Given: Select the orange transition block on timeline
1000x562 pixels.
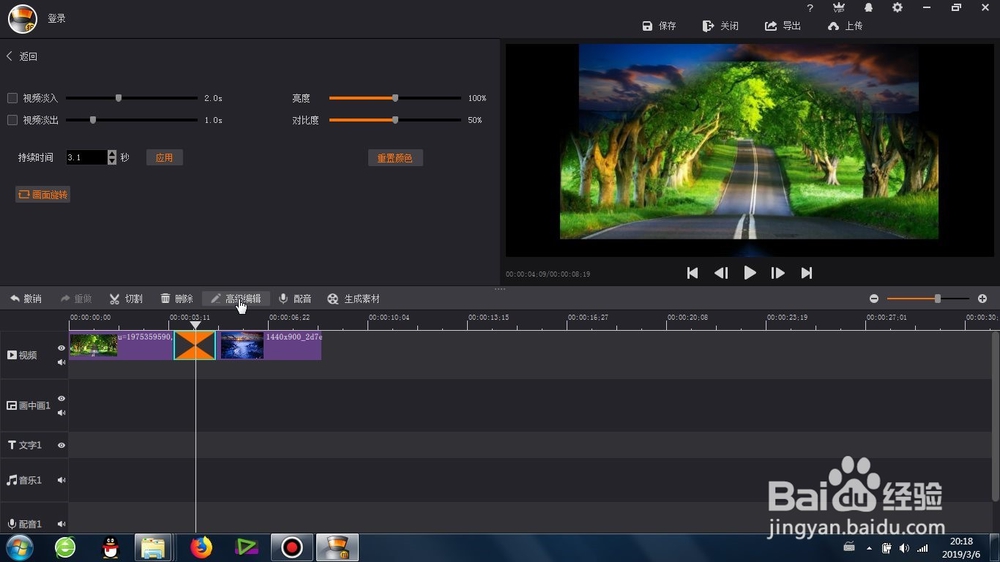Looking at the screenshot, I should 195,345.
